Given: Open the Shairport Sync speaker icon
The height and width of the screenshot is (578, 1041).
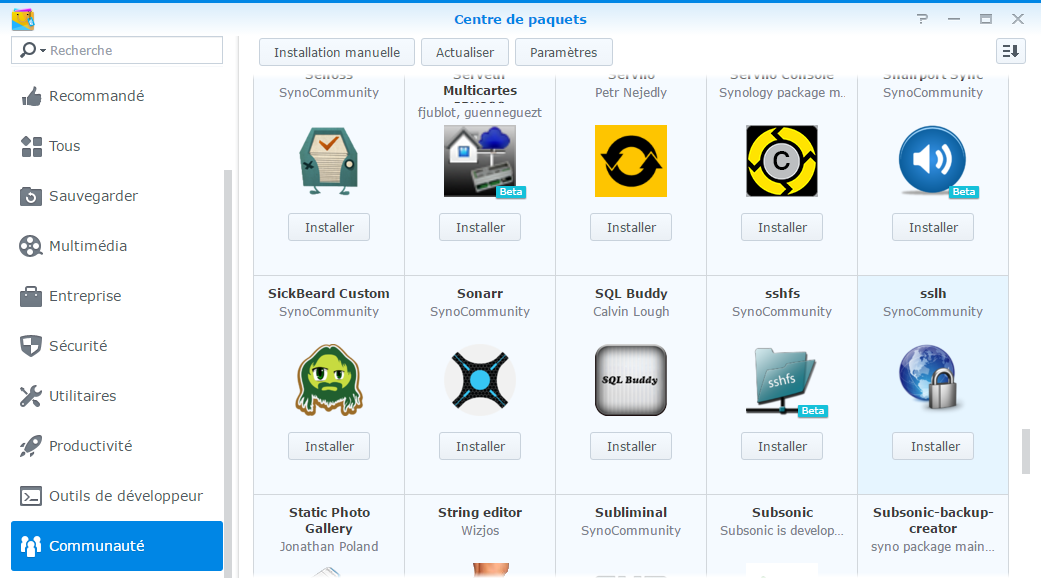Looking at the screenshot, I should [x=933, y=161].
